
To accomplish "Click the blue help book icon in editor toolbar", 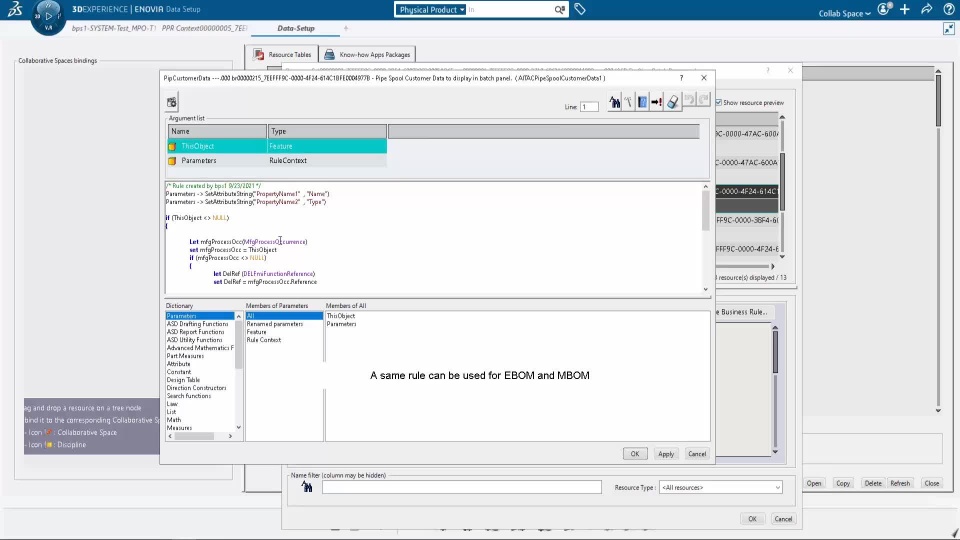I will click(642, 102).
